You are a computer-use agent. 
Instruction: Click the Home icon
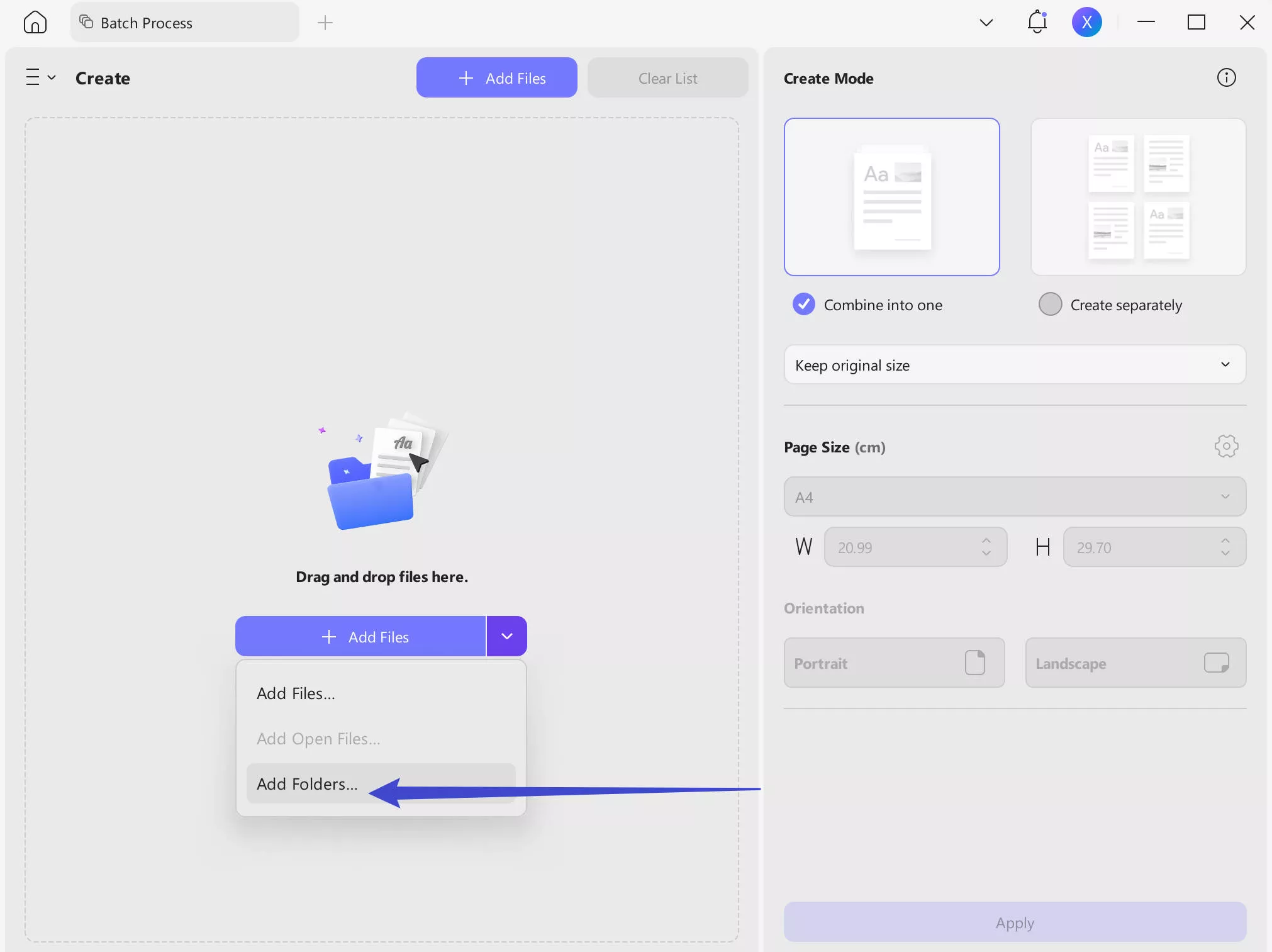(x=35, y=23)
